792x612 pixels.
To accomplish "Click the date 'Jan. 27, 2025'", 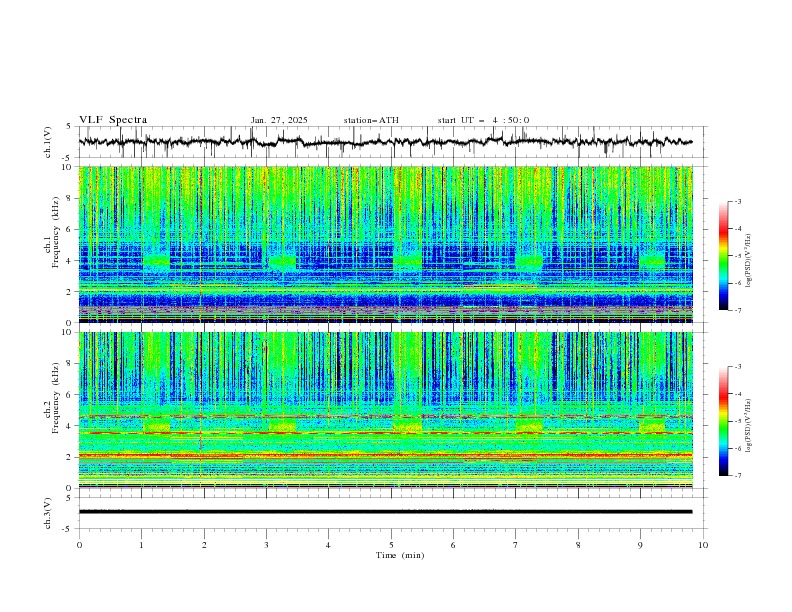I will tap(279, 120).
